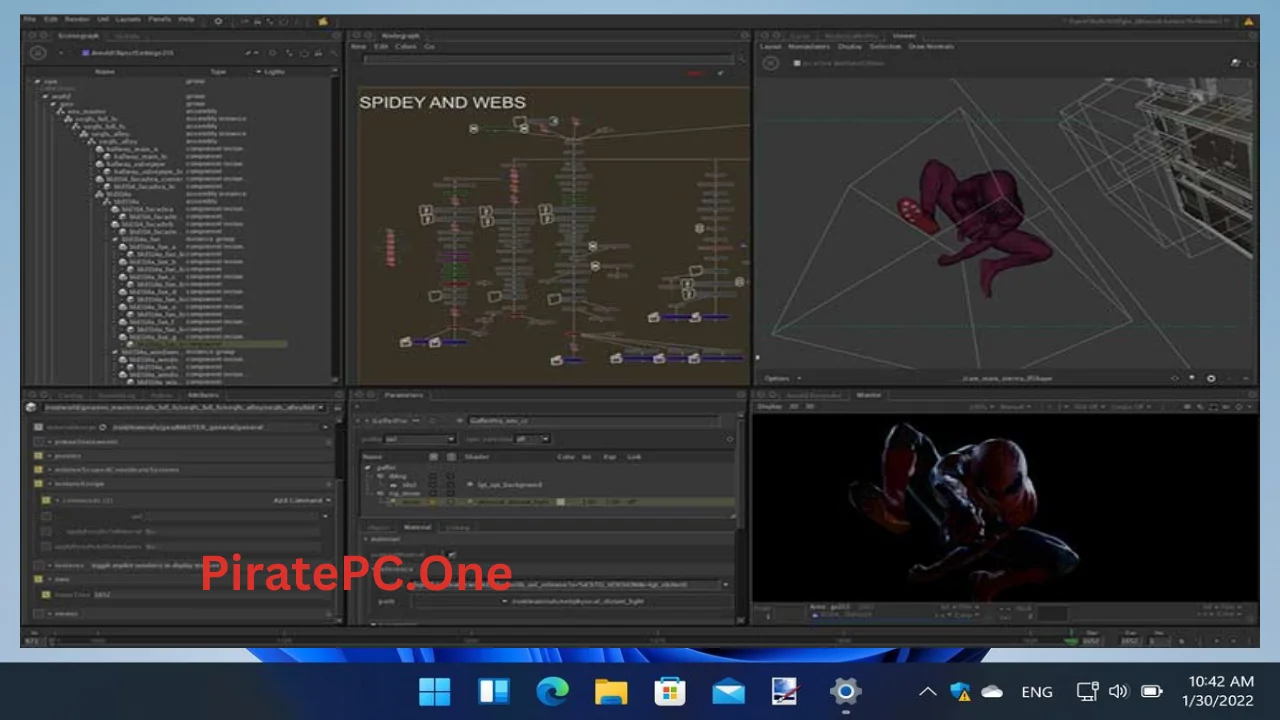
Task: Open the Manipulators menu in Viewer
Action: click(x=808, y=46)
